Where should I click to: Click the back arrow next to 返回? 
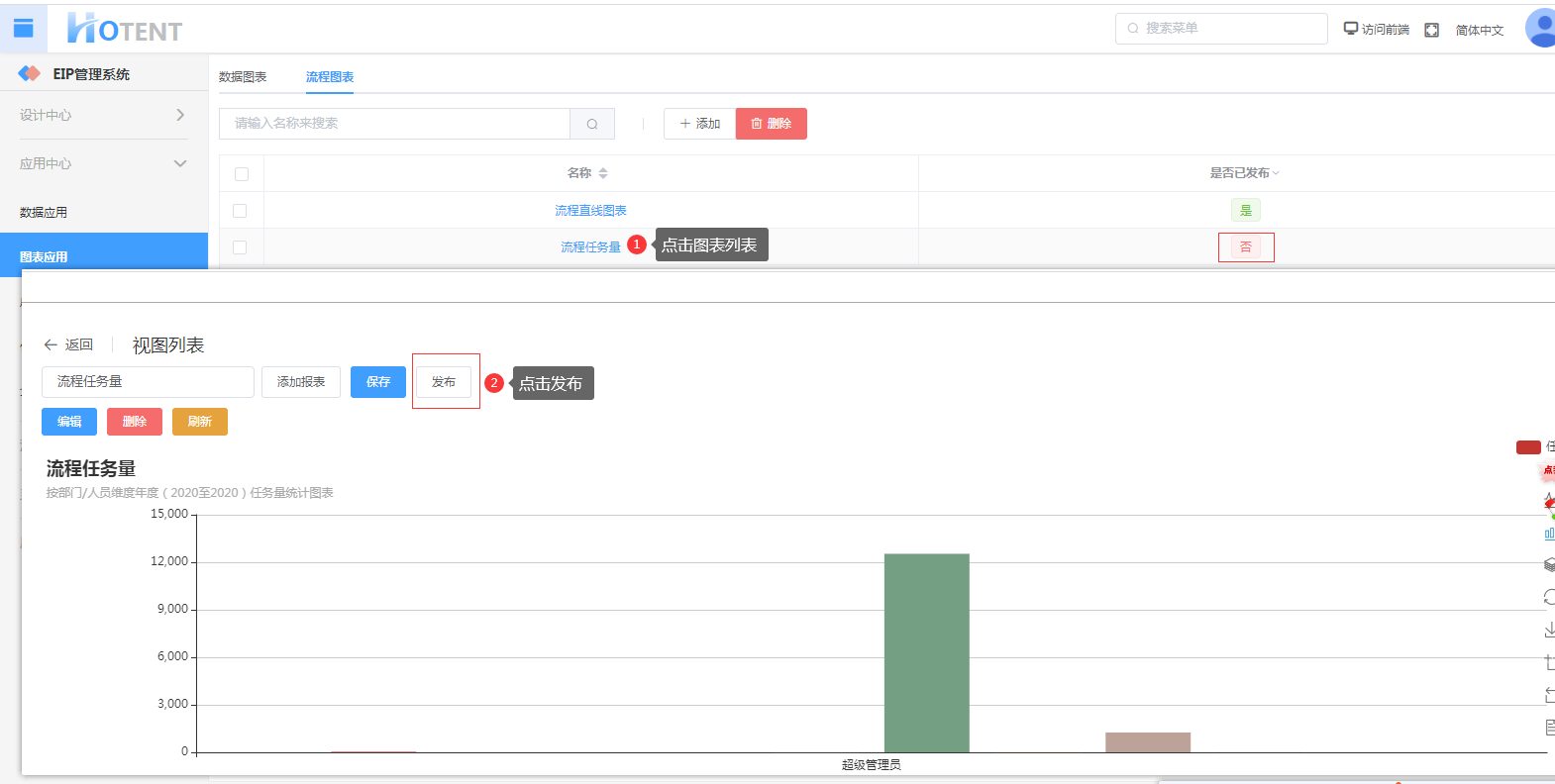[51, 344]
